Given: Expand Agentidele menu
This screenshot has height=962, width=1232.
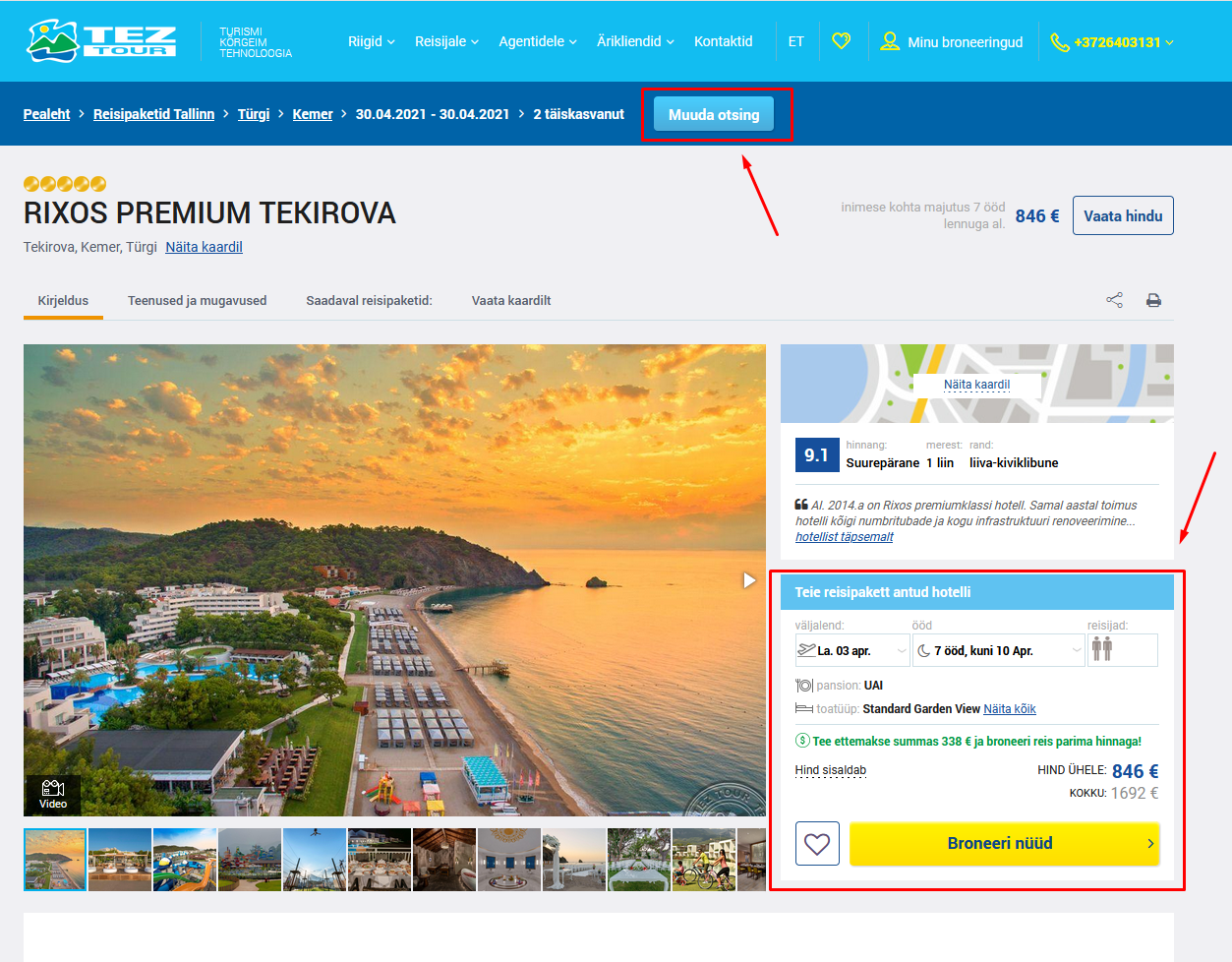Looking at the screenshot, I should [538, 41].
